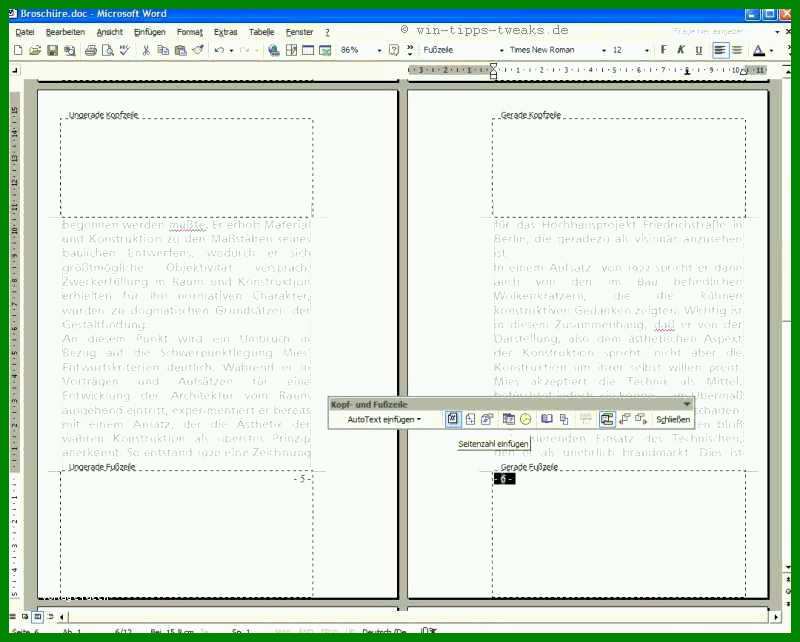
Task: Toggle centered text alignment
Action: click(737, 50)
